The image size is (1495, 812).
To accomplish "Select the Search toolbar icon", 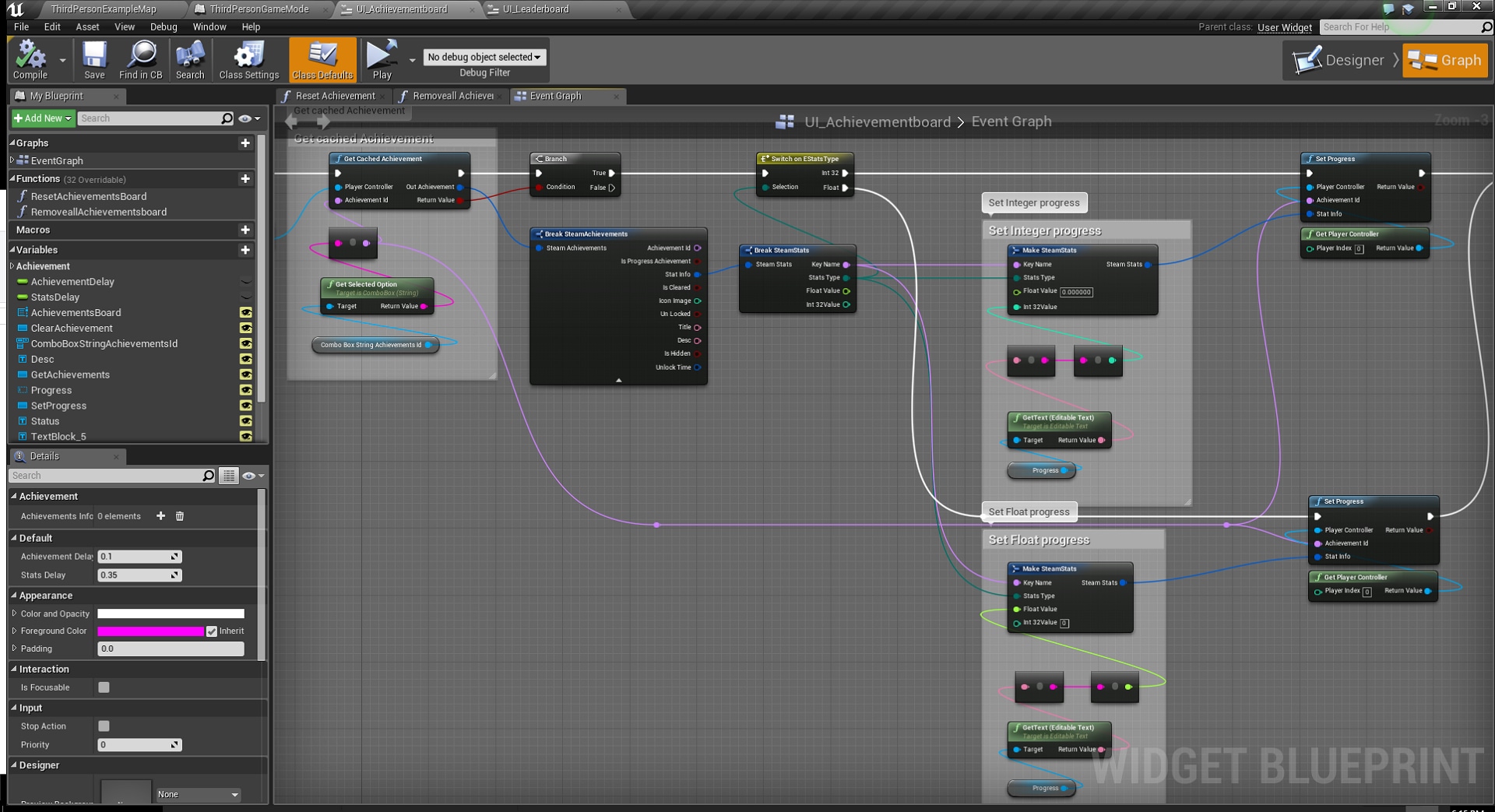I will 189,59.
